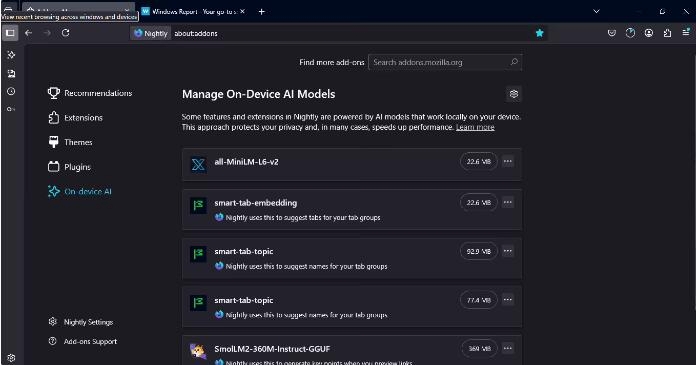The width and height of the screenshot is (696, 365).
Task: Open the application hamburger menu
Action: (686, 32)
